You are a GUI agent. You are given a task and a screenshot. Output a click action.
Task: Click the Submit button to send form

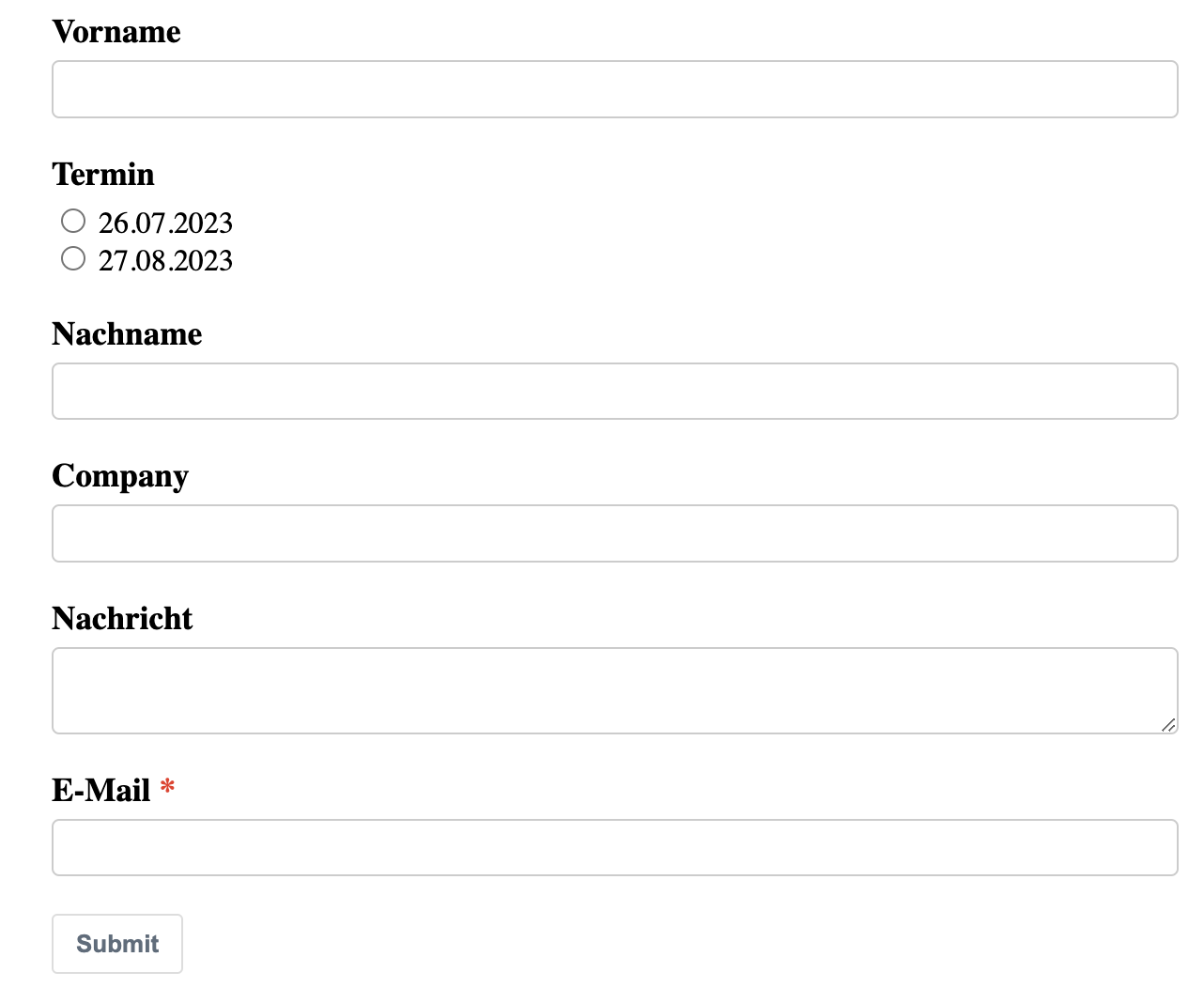pos(116,944)
